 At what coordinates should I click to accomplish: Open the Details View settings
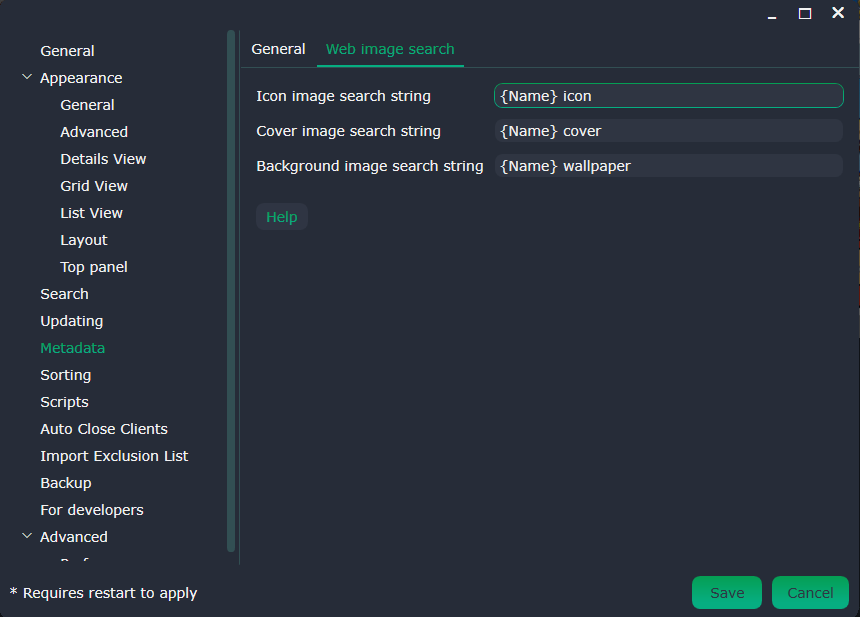coord(103,158)
